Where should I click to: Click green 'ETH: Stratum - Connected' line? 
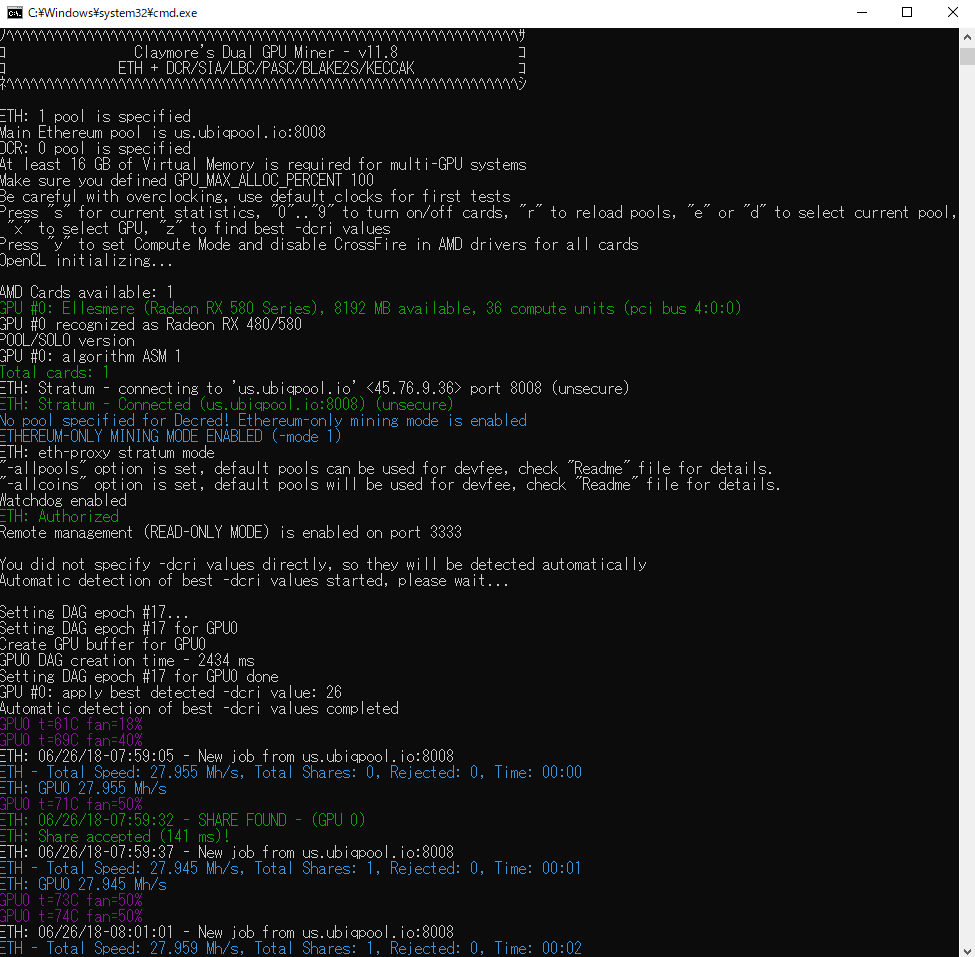[x=227, y=405]
